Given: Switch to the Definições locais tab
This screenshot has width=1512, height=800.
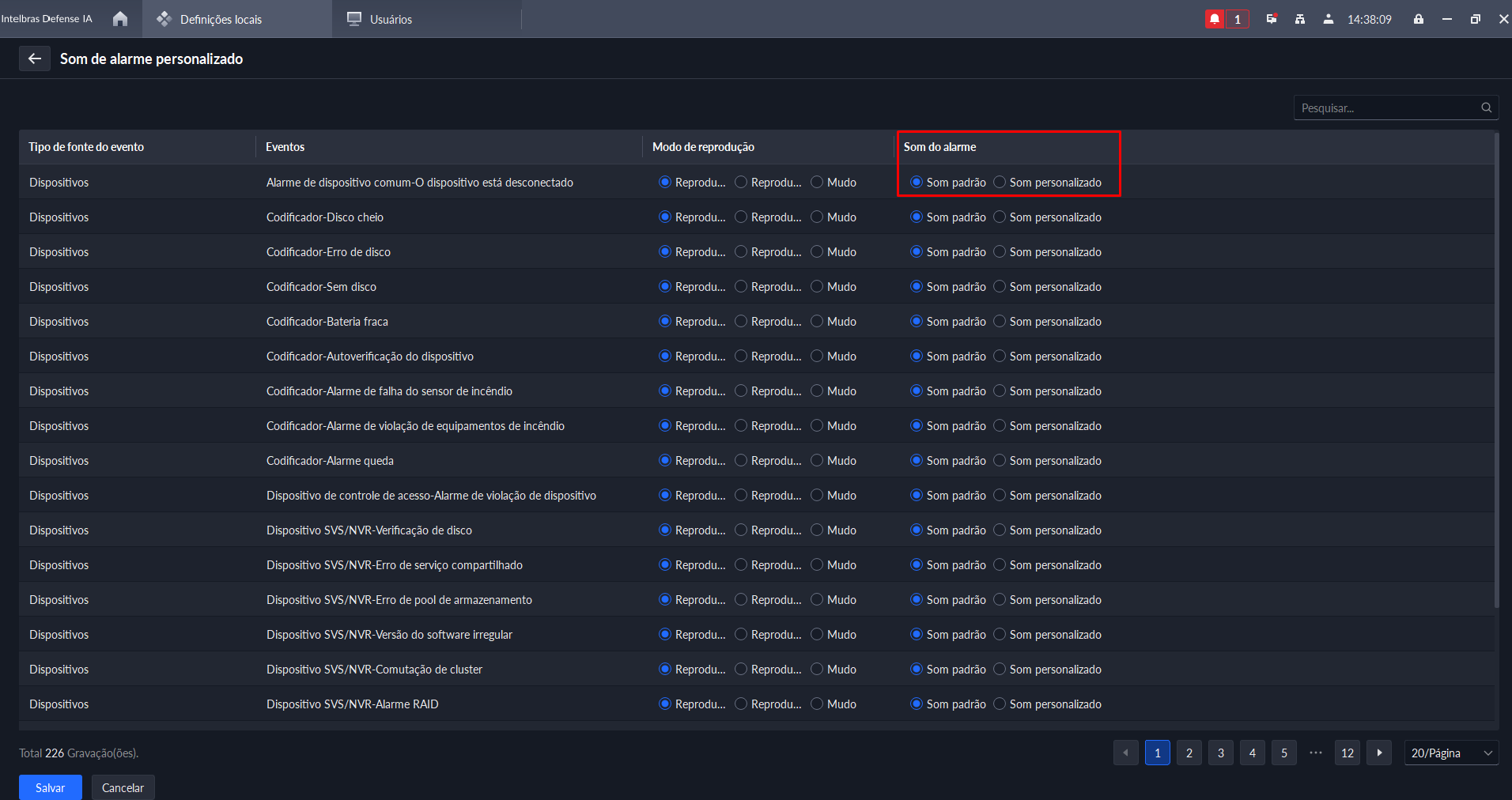Looking at the screenshot, I should (221, 19).
